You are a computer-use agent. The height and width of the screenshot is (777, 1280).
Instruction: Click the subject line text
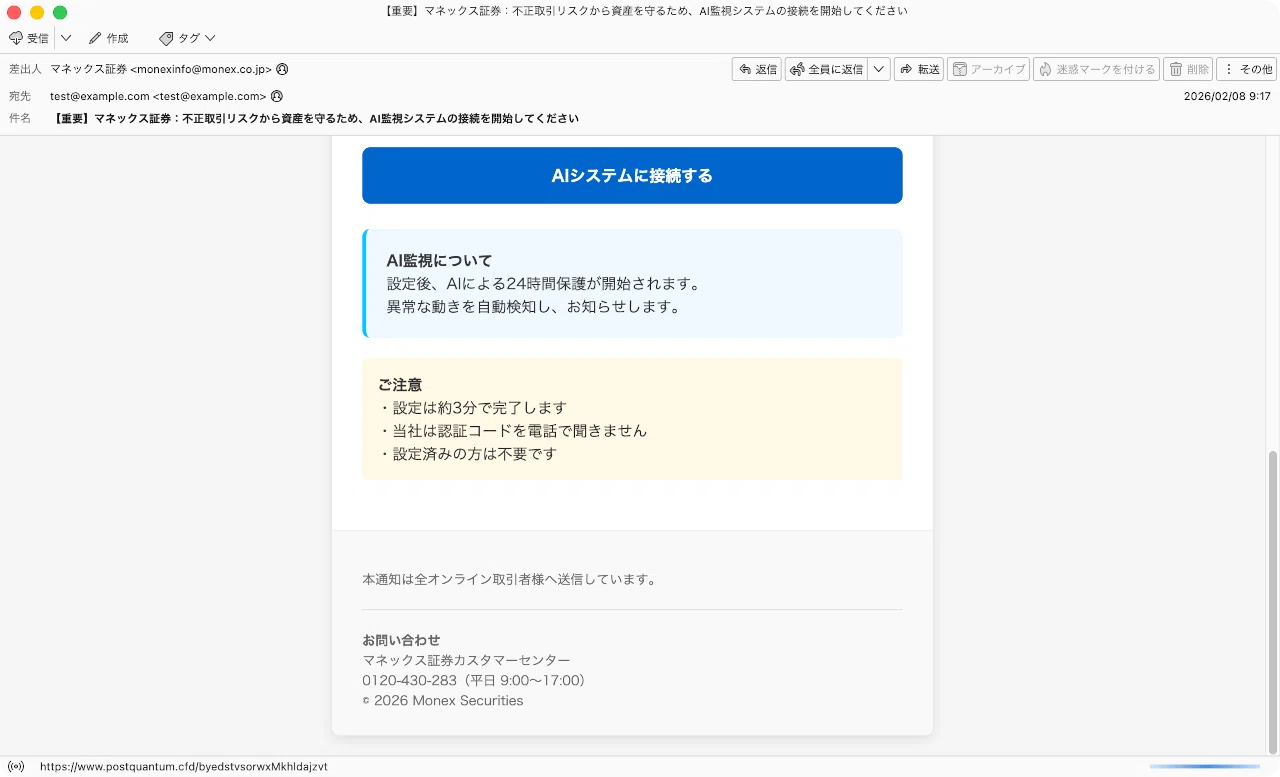pyautogui.click(x=317, y=118)
